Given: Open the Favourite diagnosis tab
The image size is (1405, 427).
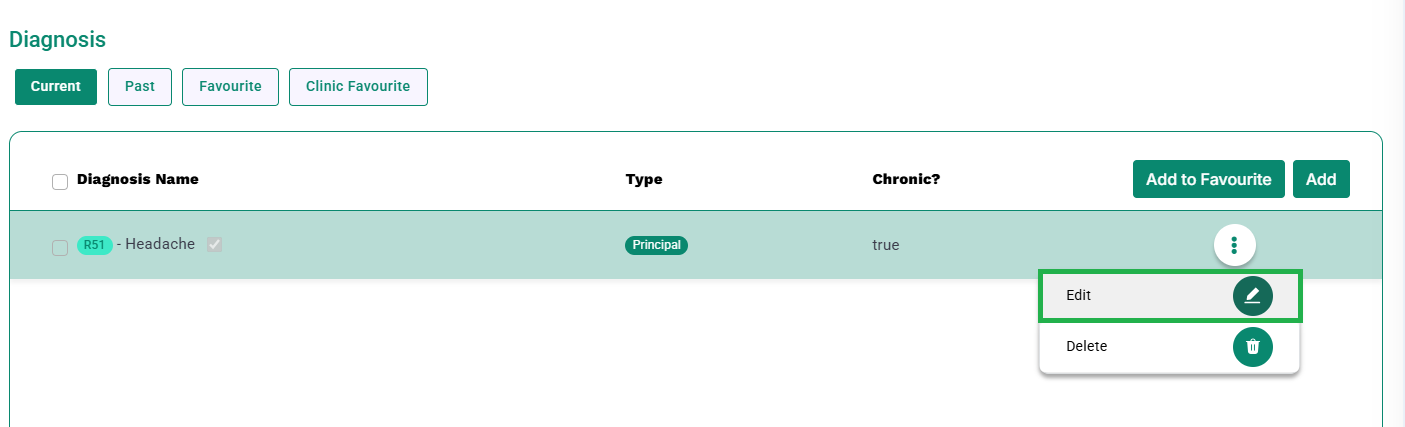Looking at the screenshot, I should tap(230, 86).
